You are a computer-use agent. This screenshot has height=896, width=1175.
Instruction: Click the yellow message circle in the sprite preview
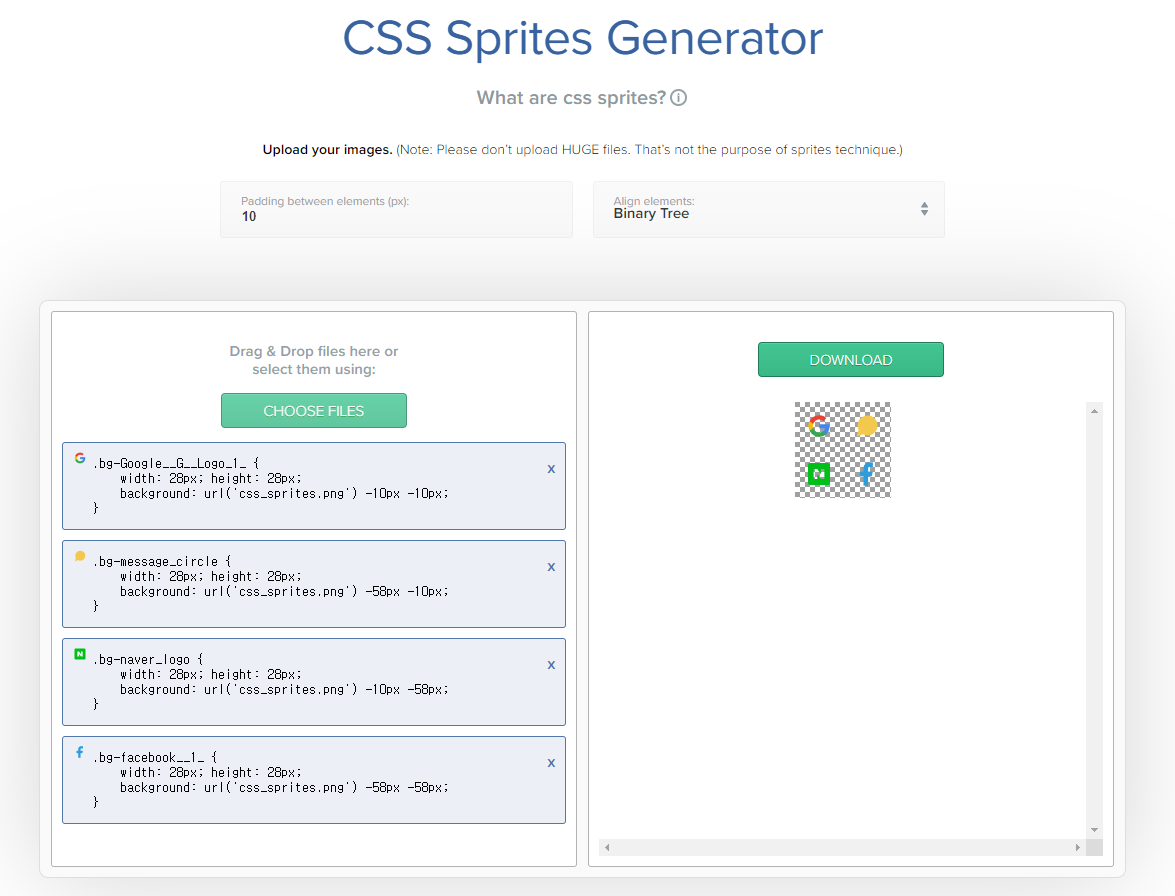(x=867, y=426)
